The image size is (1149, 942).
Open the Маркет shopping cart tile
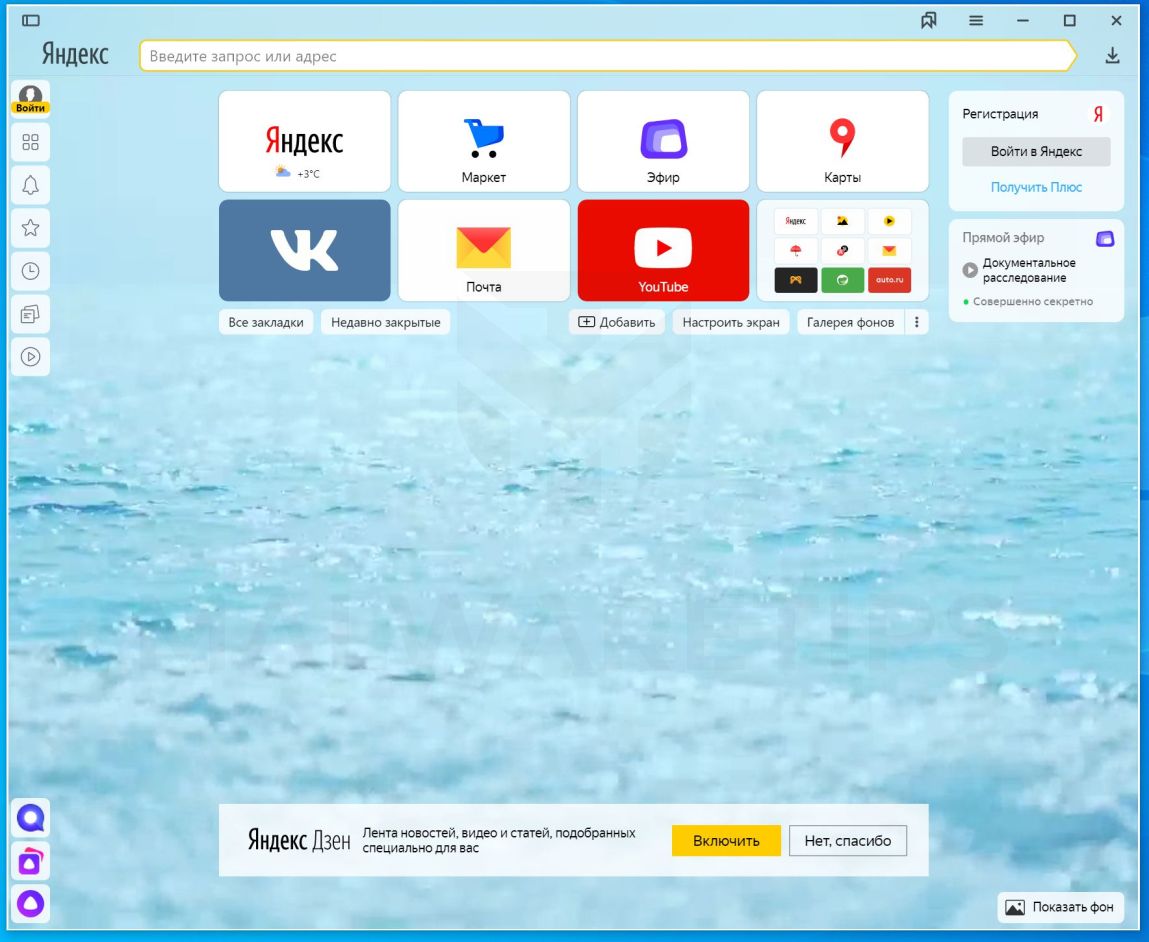484,141
